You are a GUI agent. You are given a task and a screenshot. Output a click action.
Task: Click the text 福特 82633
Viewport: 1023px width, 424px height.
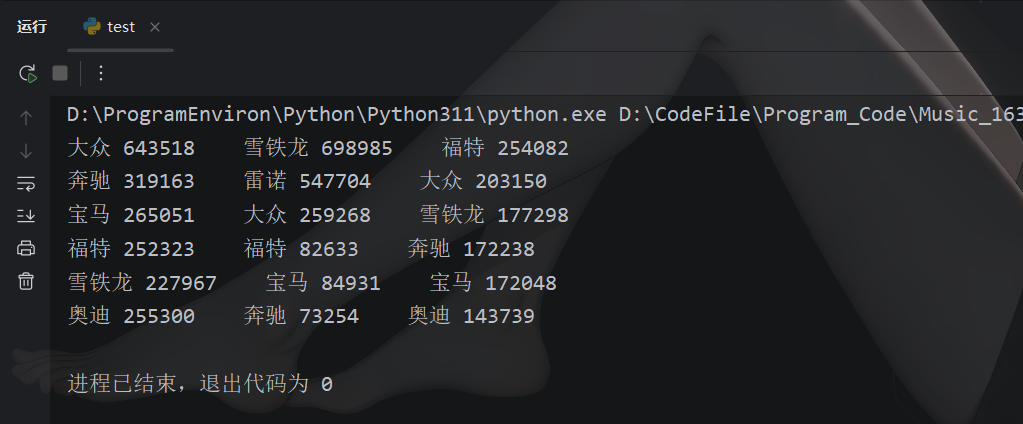point(301,249)
